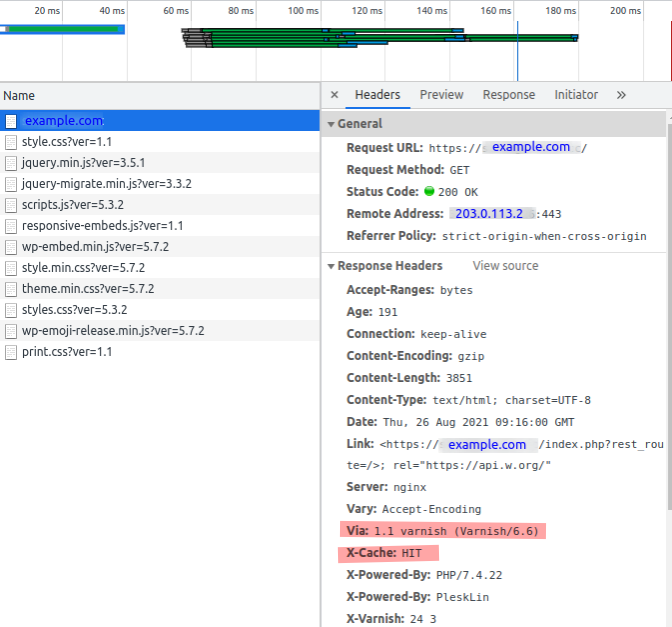Select the example.com request row
This screenshot has height=627, width=672.
[x=159, y=121]
